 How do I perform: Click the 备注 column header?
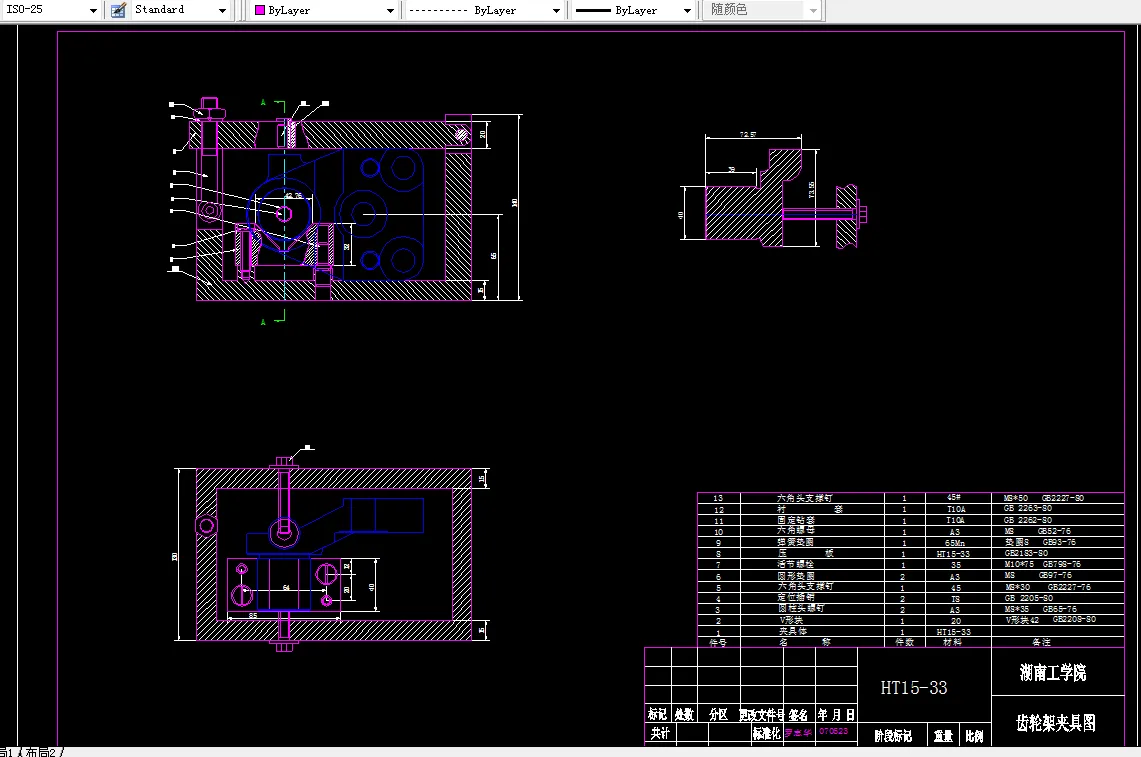click(x=1041, y=642)
